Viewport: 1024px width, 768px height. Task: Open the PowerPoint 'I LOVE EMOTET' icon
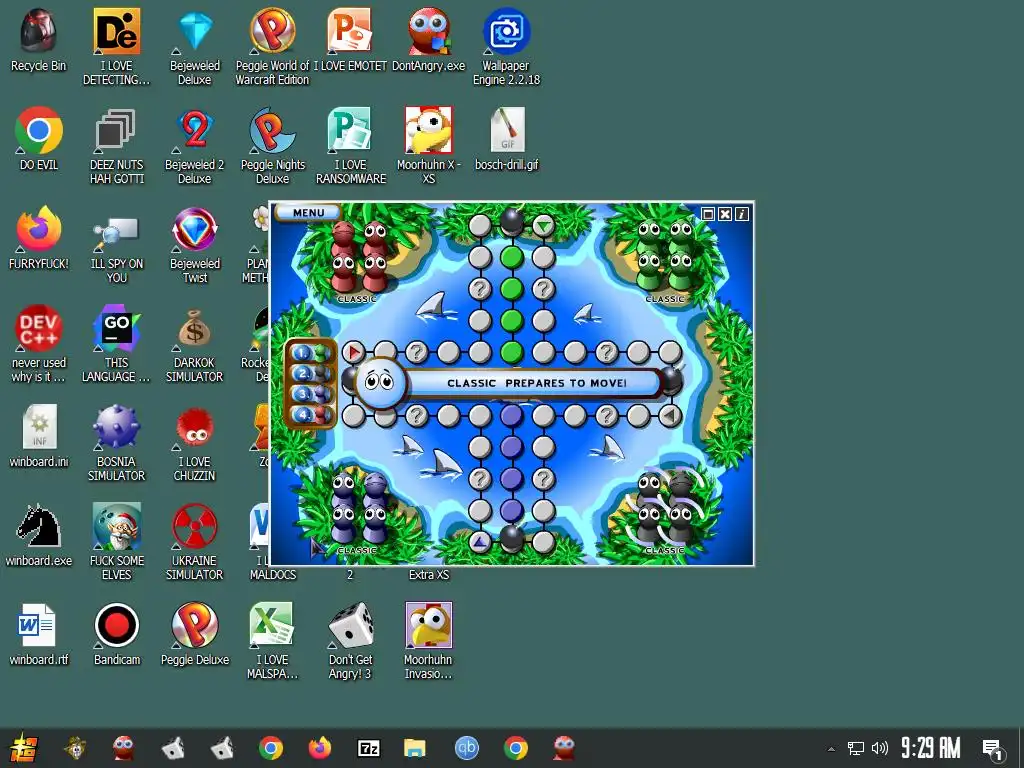350,39
